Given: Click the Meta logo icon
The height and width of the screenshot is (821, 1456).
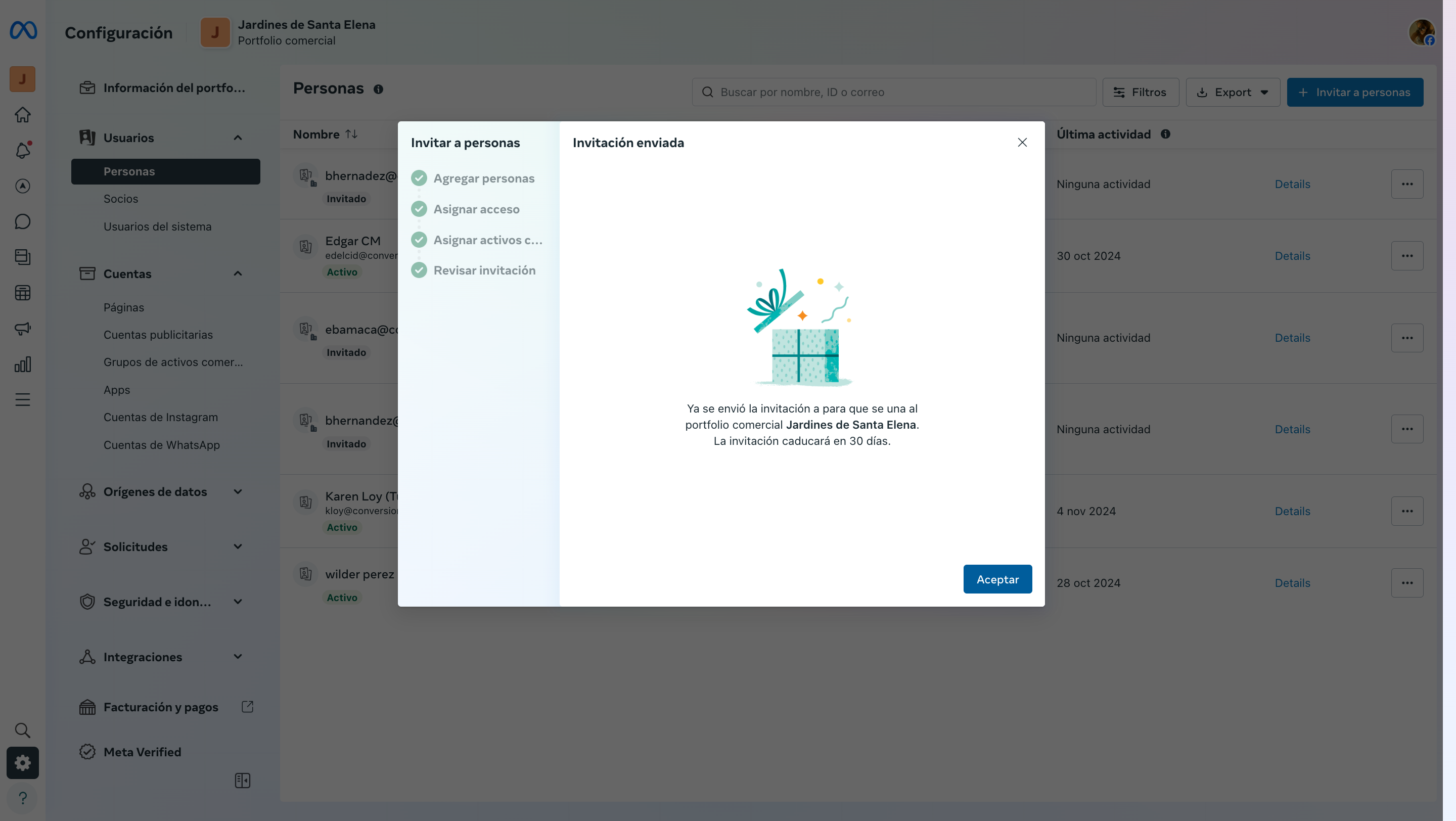Looking at the screenshot, I should click(23, 30).
